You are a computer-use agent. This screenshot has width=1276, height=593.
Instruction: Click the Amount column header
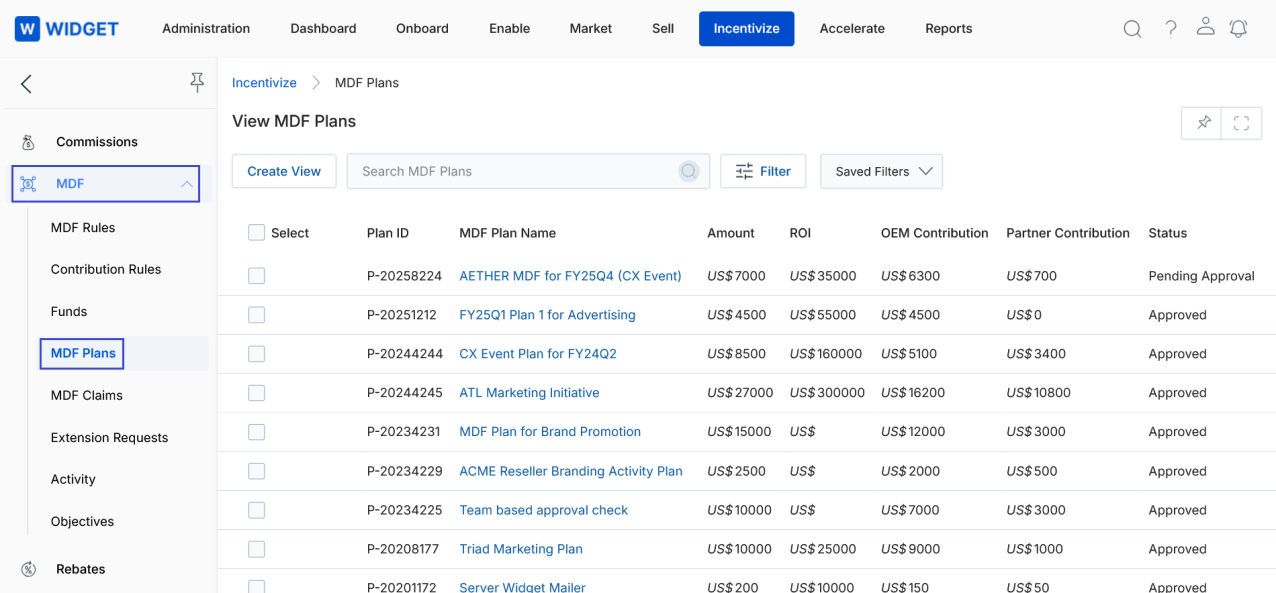pos(731,233)
